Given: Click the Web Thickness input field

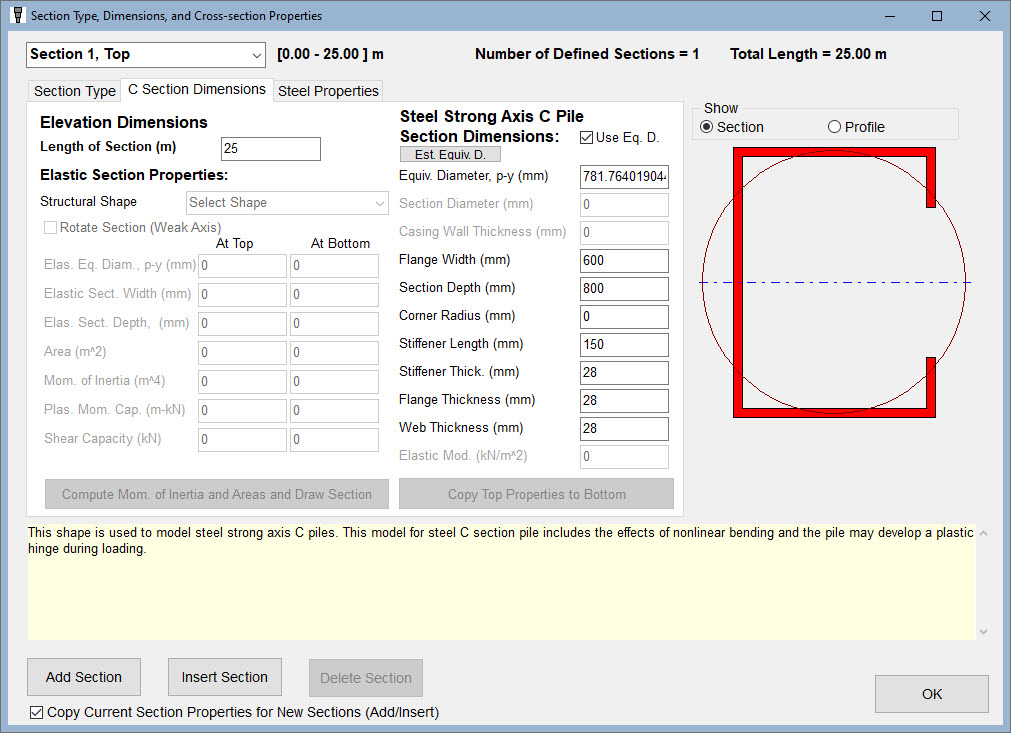Looking at the screenshot, I should pyautogui.click(x=624, y=429).
